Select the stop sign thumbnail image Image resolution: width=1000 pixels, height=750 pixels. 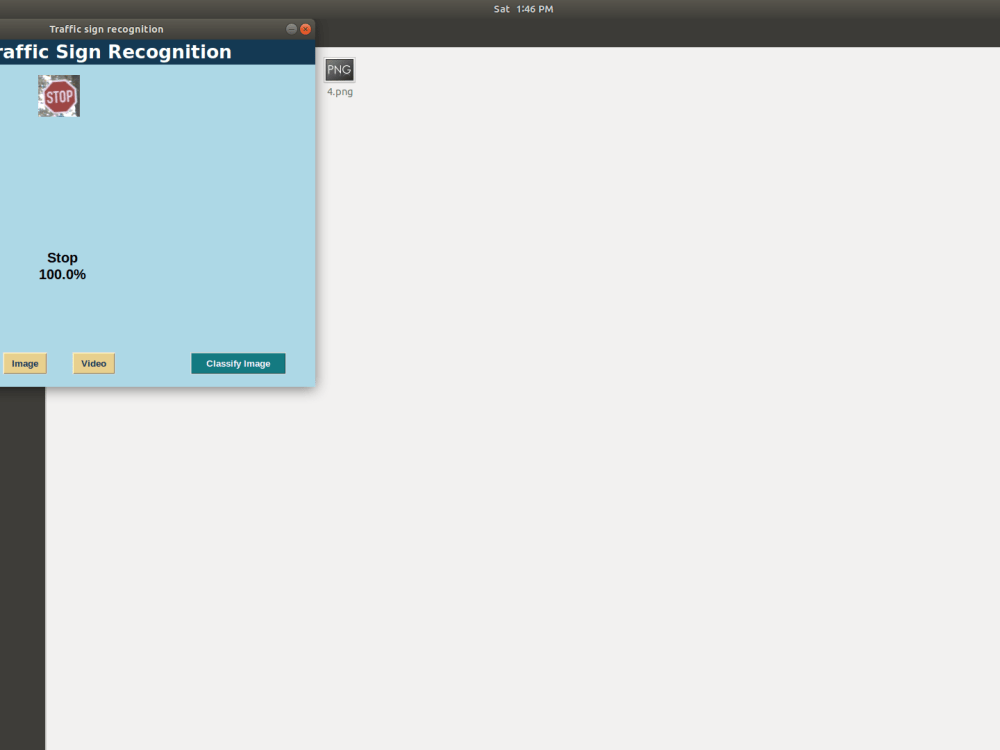tap(59, 96)
